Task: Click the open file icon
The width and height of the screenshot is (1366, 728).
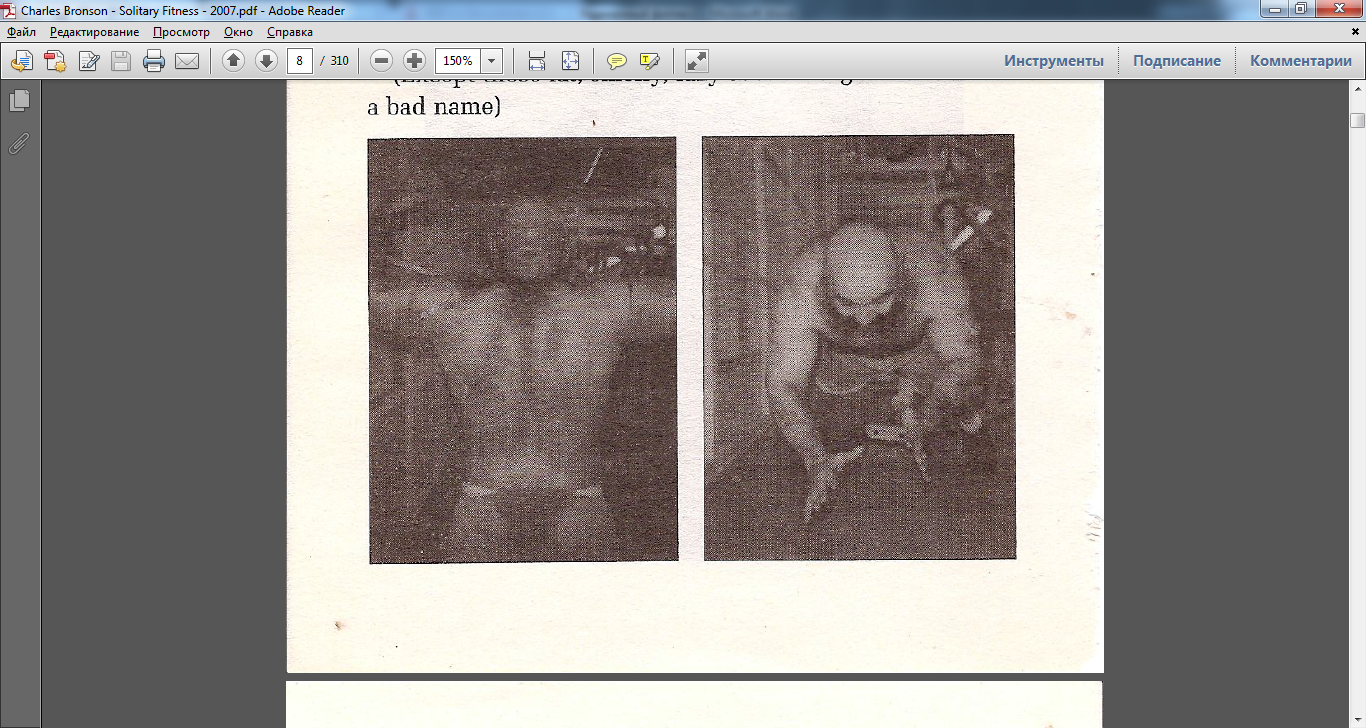Action: point(22,61)
